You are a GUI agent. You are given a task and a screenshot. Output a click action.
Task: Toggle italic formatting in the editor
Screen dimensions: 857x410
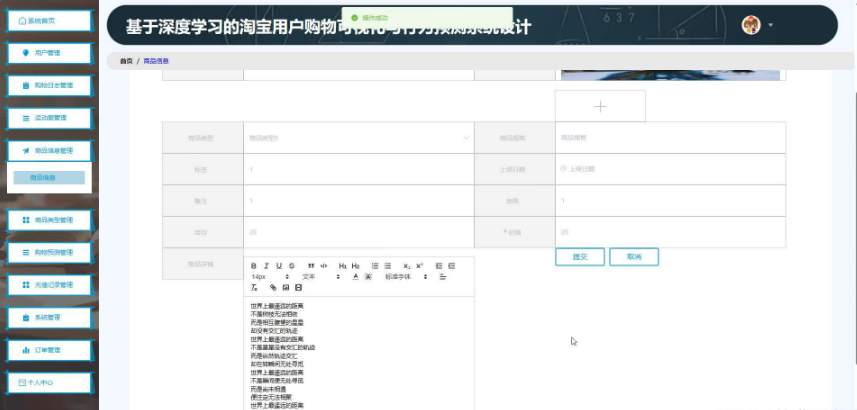click(266, 266)
